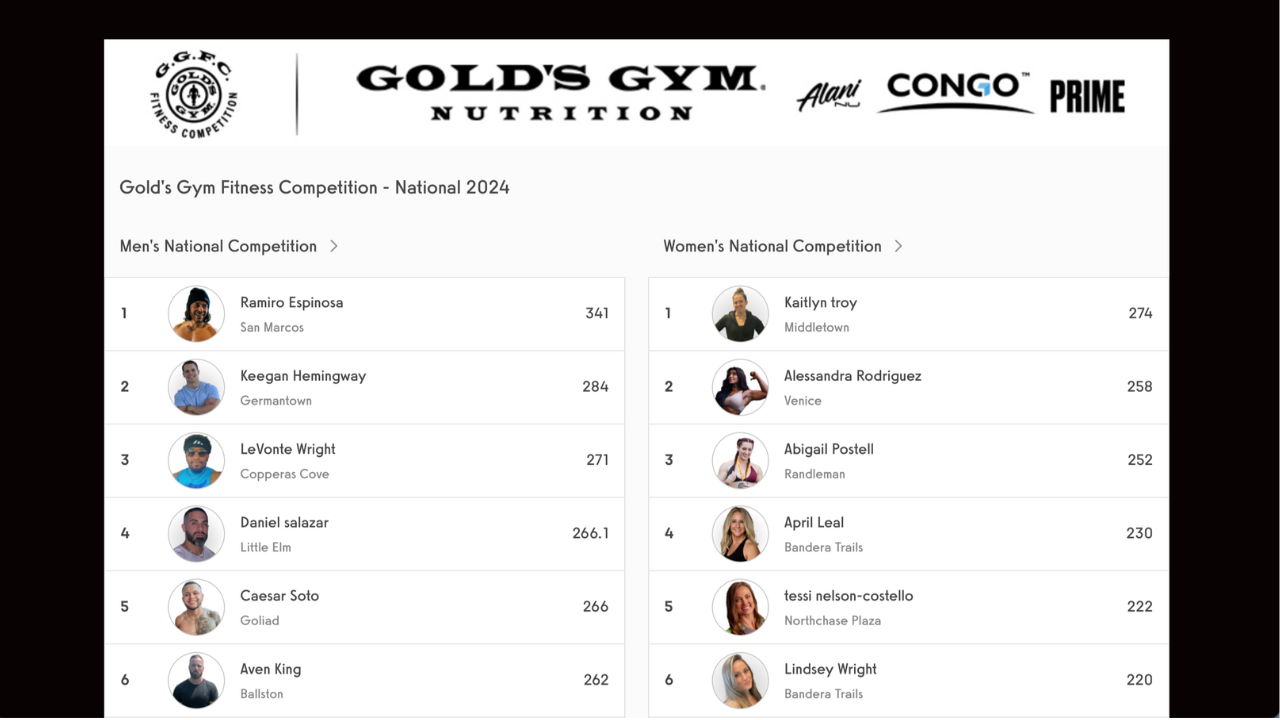Select Daniel Salazar's leaderboard entry
1280x720 pixels.
click(x=364, y=533)
